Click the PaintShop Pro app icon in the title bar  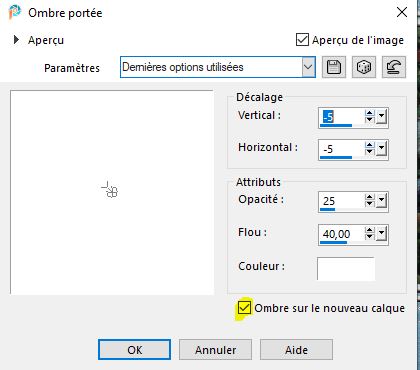(15, 12)
